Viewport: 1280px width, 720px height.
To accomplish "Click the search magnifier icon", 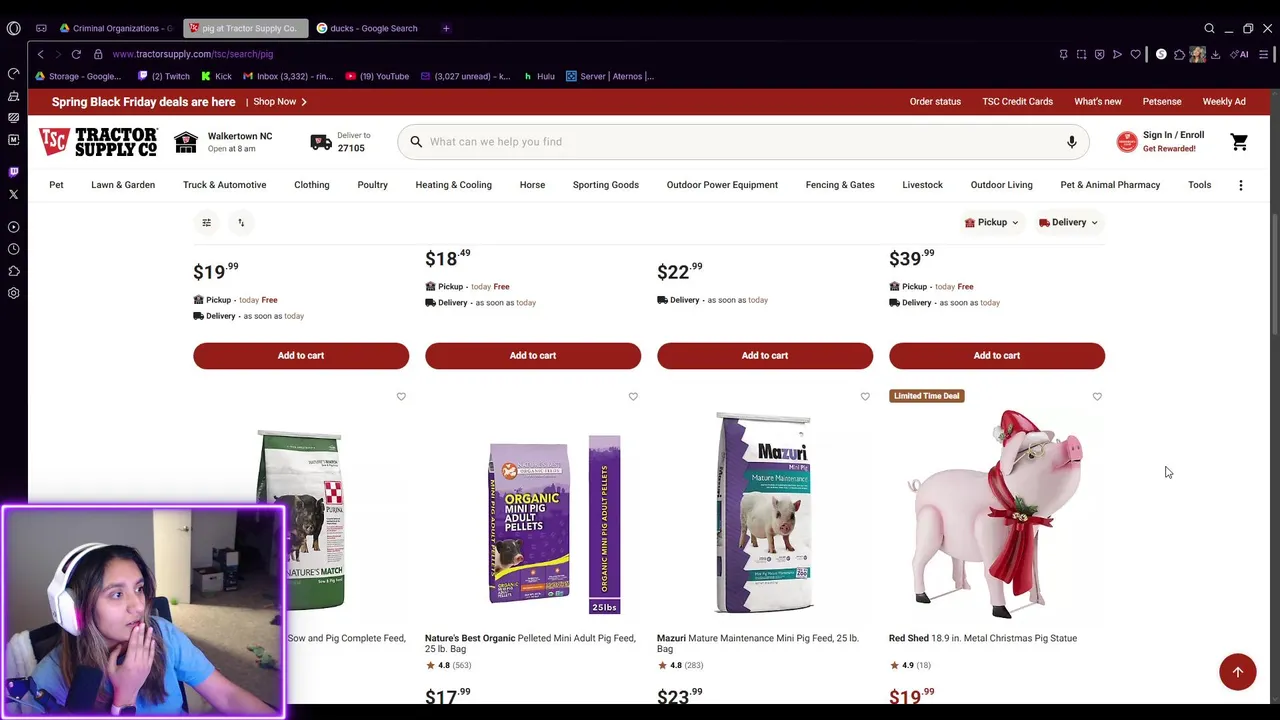I will tap(416, 142).
